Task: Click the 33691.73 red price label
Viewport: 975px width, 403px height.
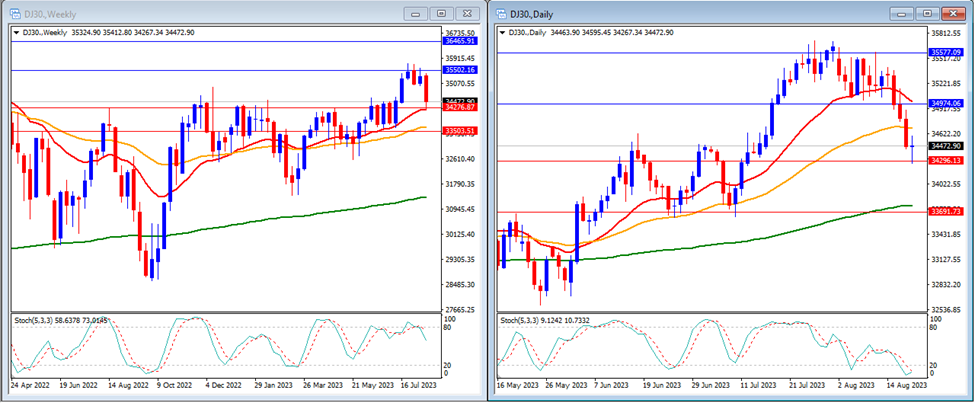Action: tap(947, 212)
